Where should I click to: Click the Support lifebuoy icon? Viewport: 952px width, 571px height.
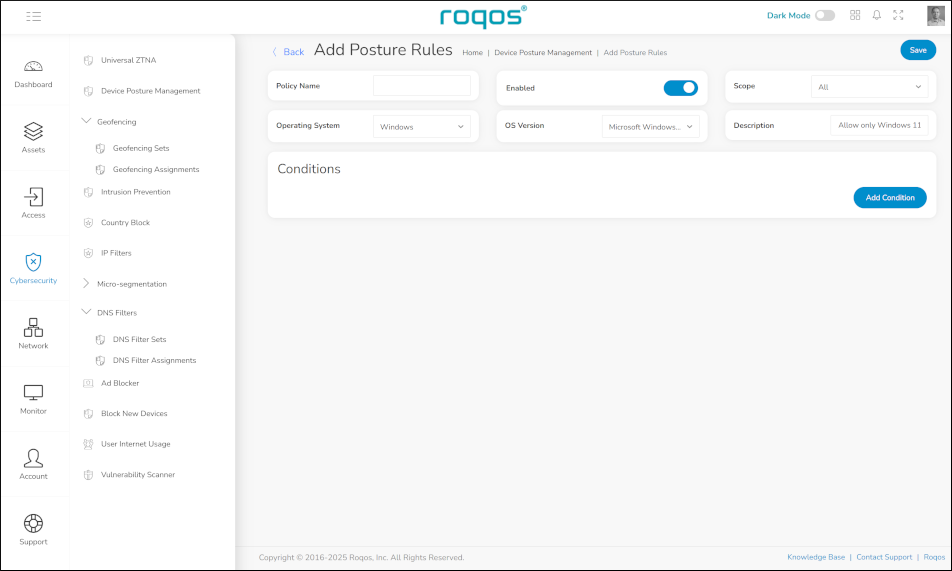click(33, 523)
